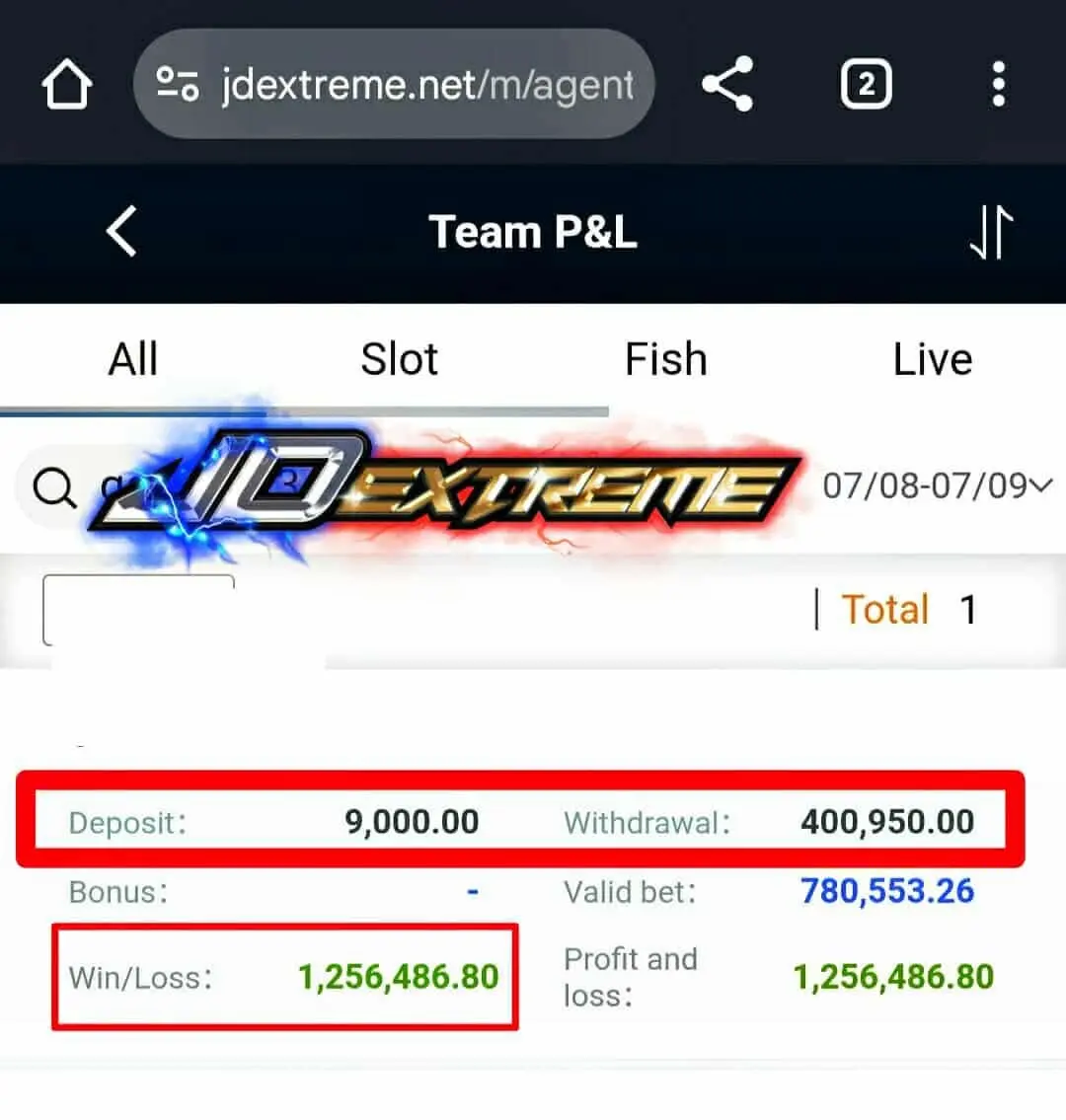Tap the Total count label

tap(885, 609)
